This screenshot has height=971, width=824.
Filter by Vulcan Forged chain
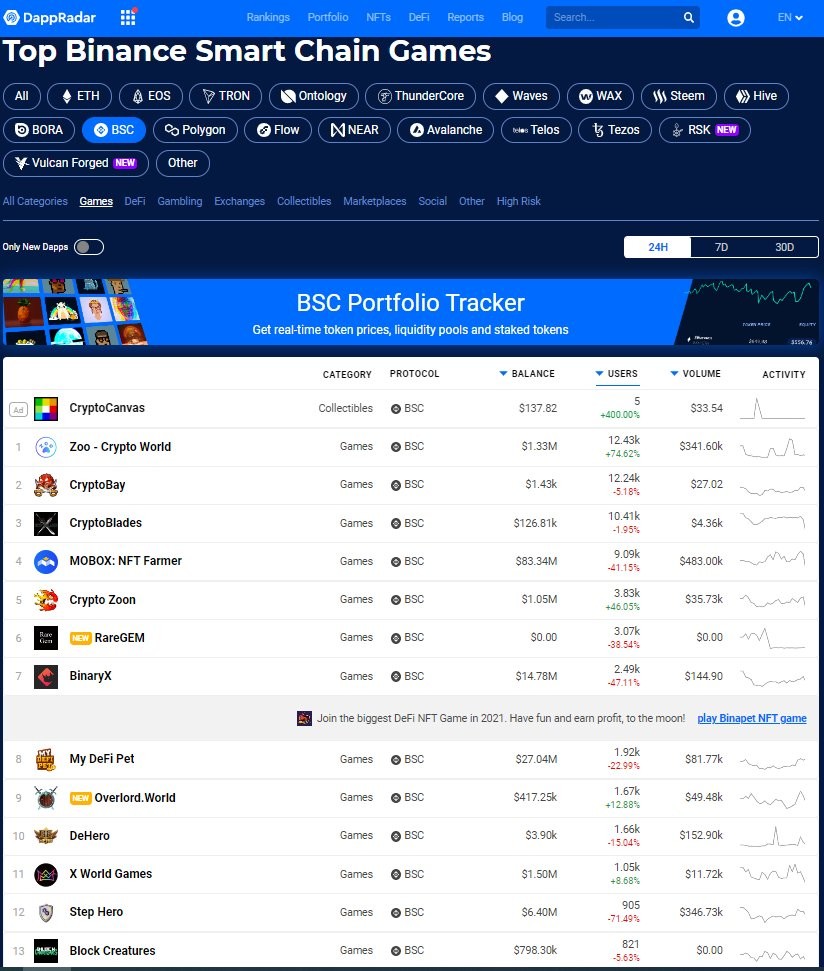pos(76,163)
